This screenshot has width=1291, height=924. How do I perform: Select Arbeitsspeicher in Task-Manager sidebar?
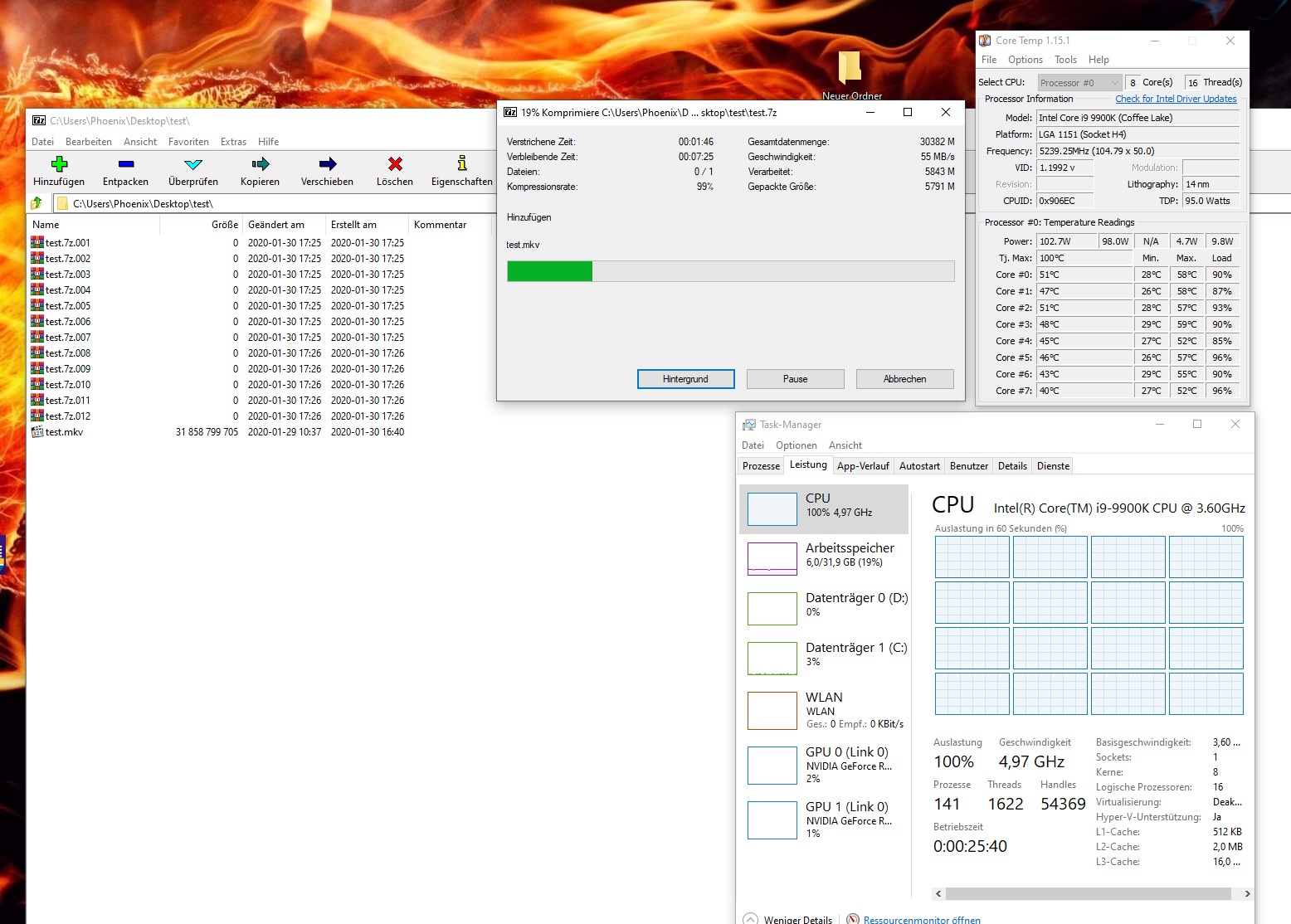point(823,558)
